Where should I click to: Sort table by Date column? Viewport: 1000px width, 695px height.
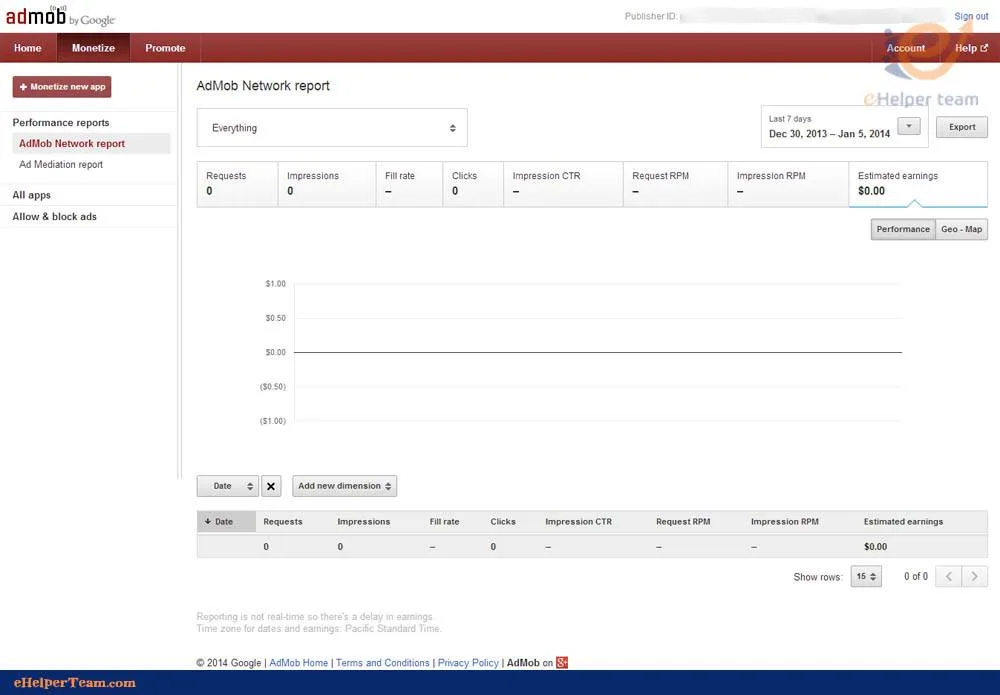click(x=226, y=522)
